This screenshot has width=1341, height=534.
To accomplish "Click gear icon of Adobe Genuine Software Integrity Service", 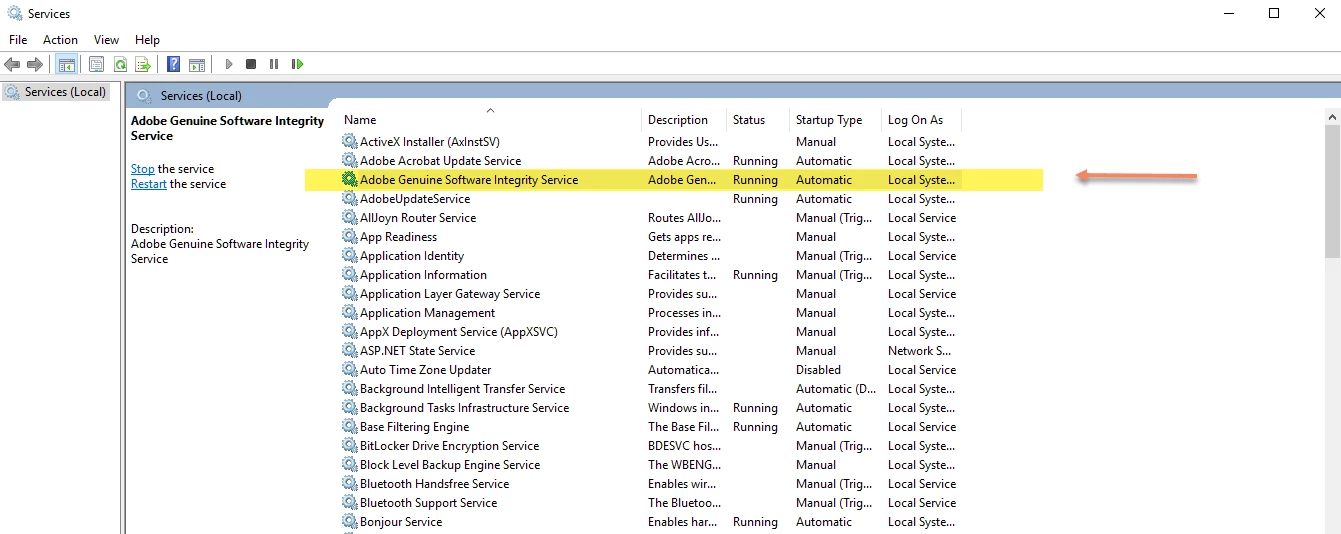I will click(x=350, y=180).
